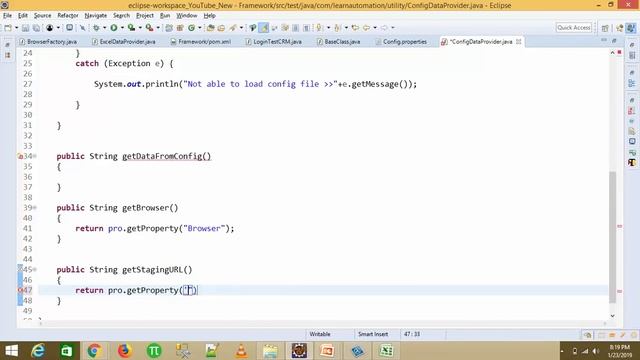This screenshot has height=360, width=640.
Task: Open the Coverage dropdown arrow
Action: [140, 28]
